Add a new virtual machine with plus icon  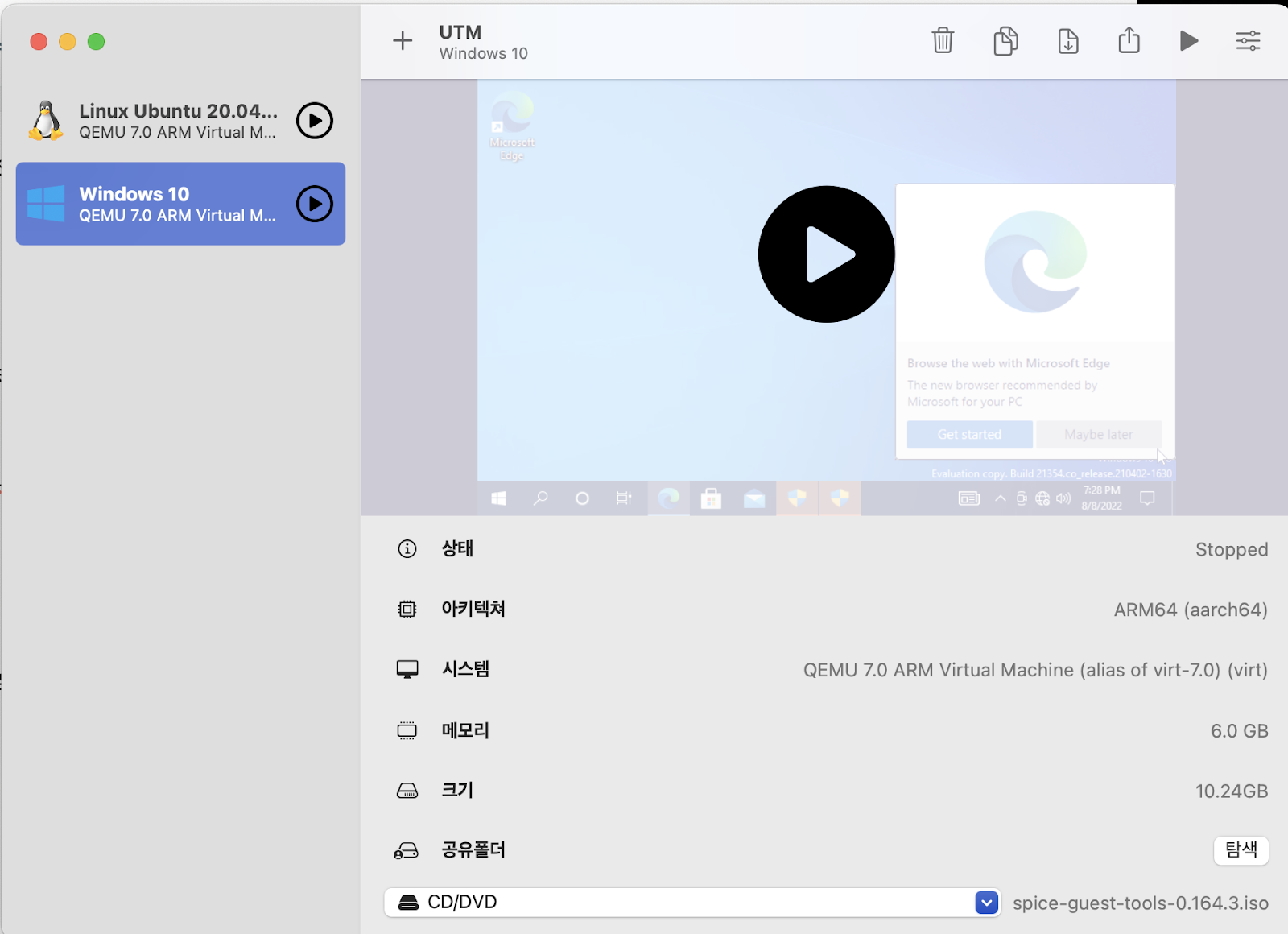pos(402,41)
